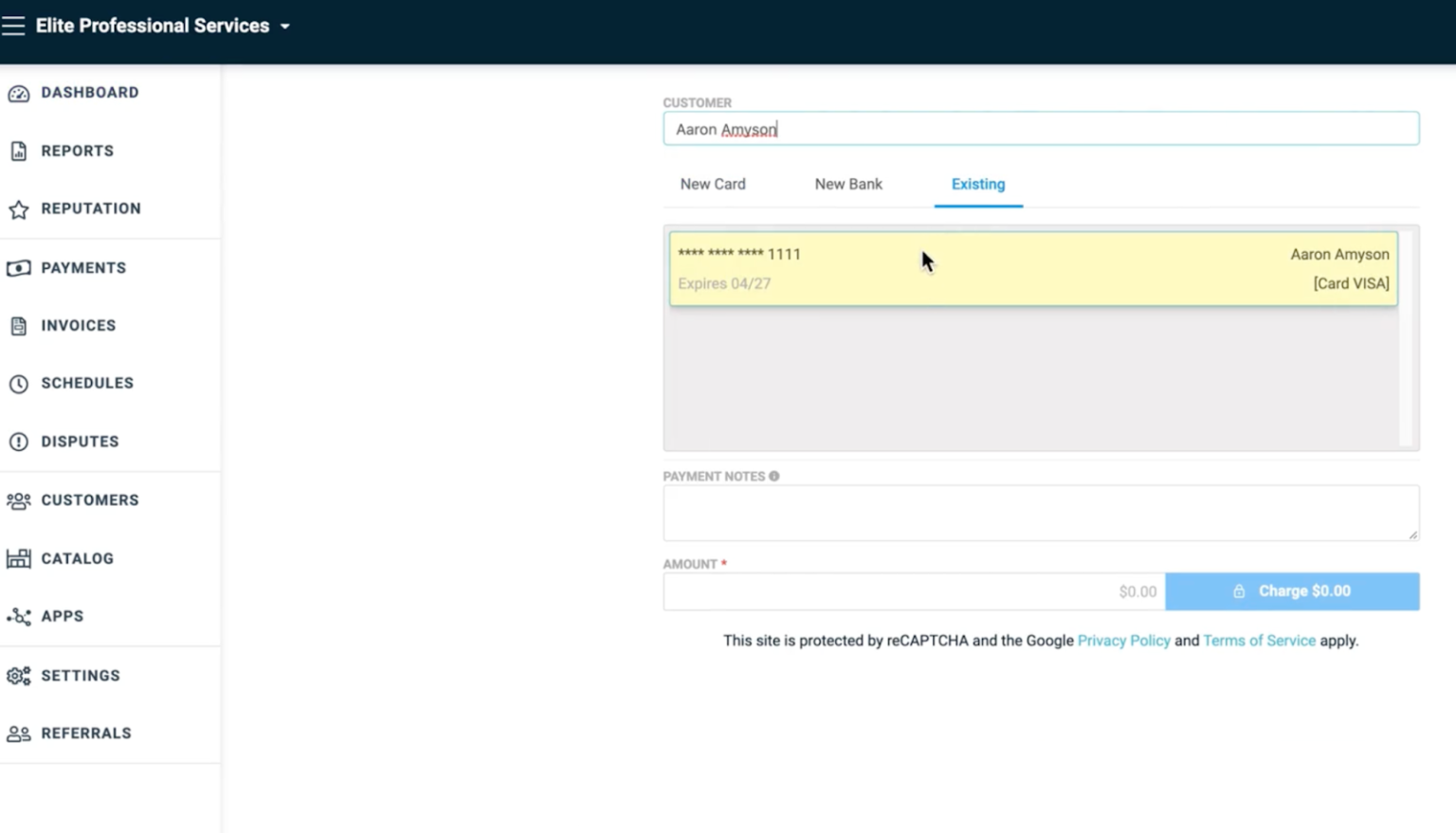The width and height of the screenshot is (1456, 833).
Task: Click the Apps nodes icon
Action: (18, 617)
